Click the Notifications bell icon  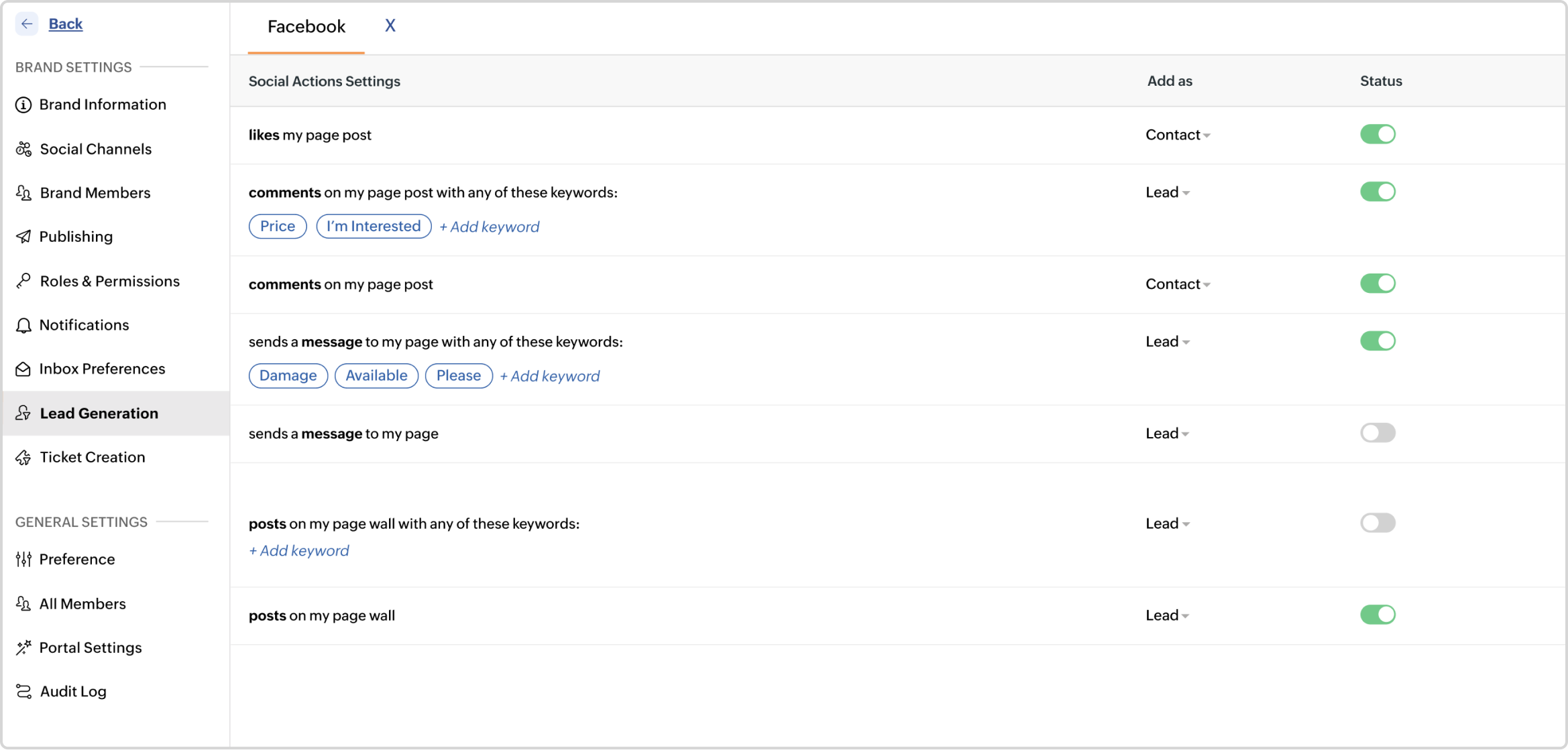click(x=23, y=325)
